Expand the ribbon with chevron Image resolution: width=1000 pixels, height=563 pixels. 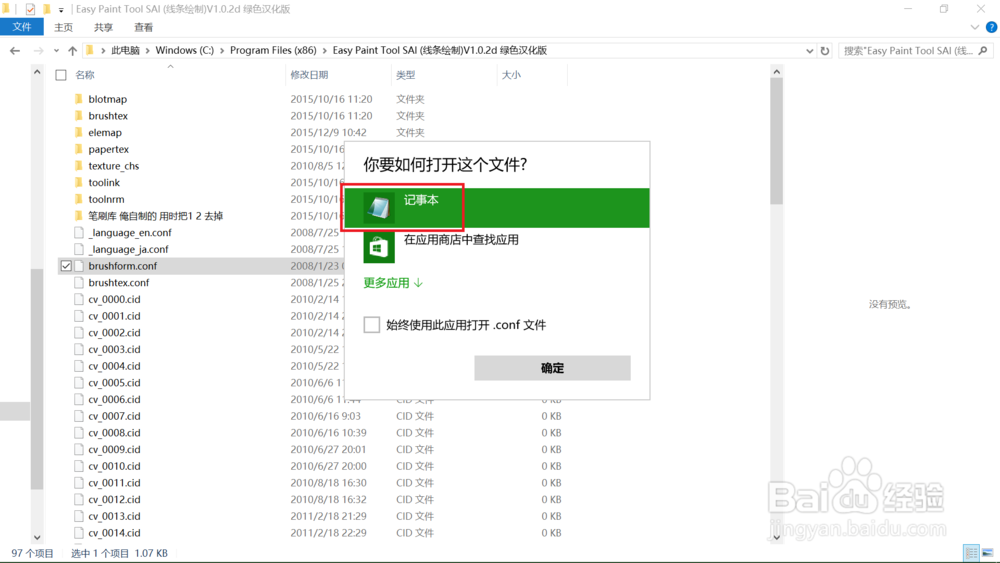(x=974, y=27)
